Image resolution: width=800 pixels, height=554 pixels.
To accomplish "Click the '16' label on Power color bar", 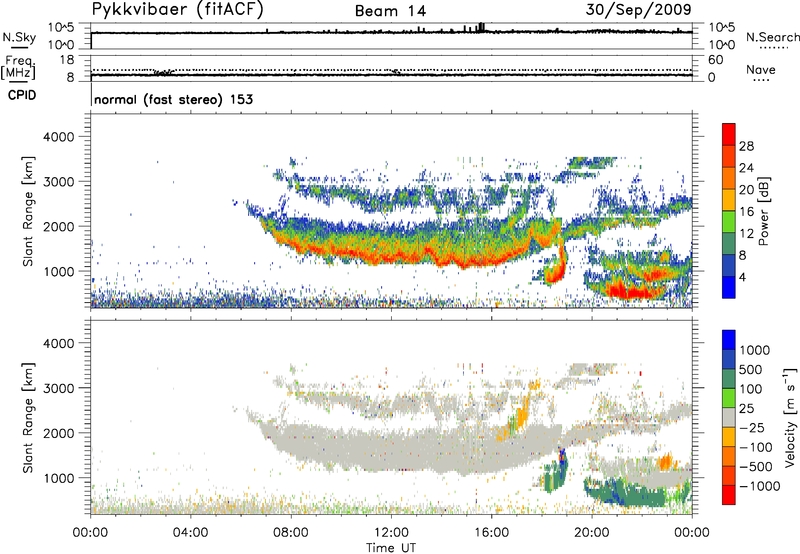I will 746,212.
